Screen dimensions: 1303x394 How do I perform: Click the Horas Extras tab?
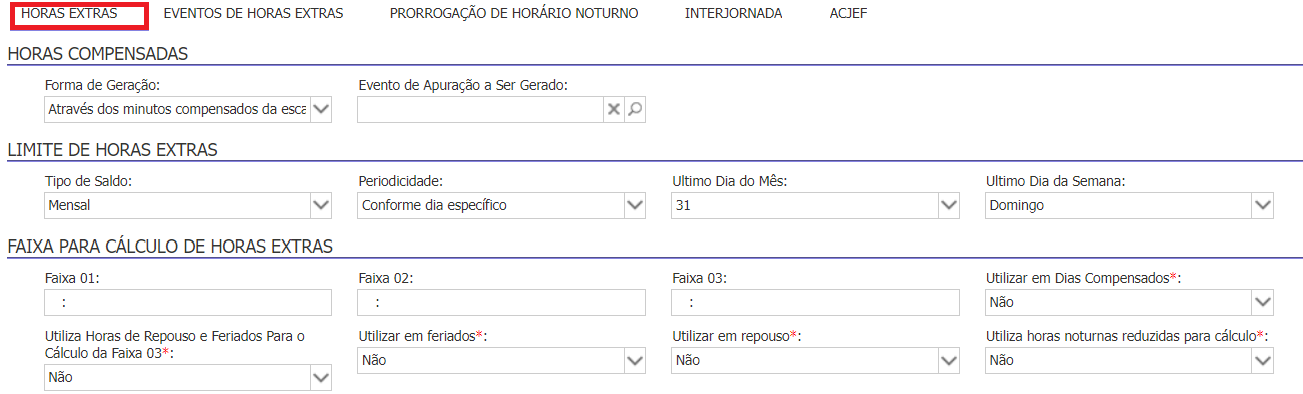coord(76,14)
